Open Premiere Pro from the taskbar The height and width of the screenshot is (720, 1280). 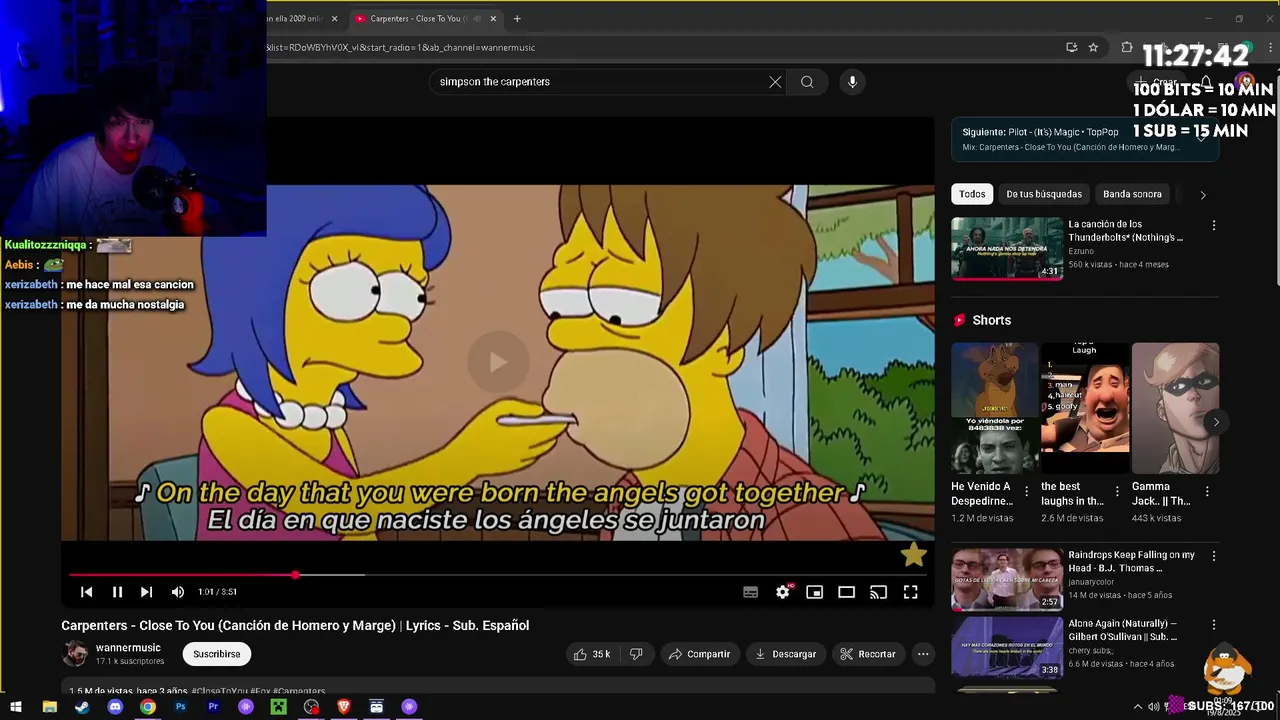[213, 707]
